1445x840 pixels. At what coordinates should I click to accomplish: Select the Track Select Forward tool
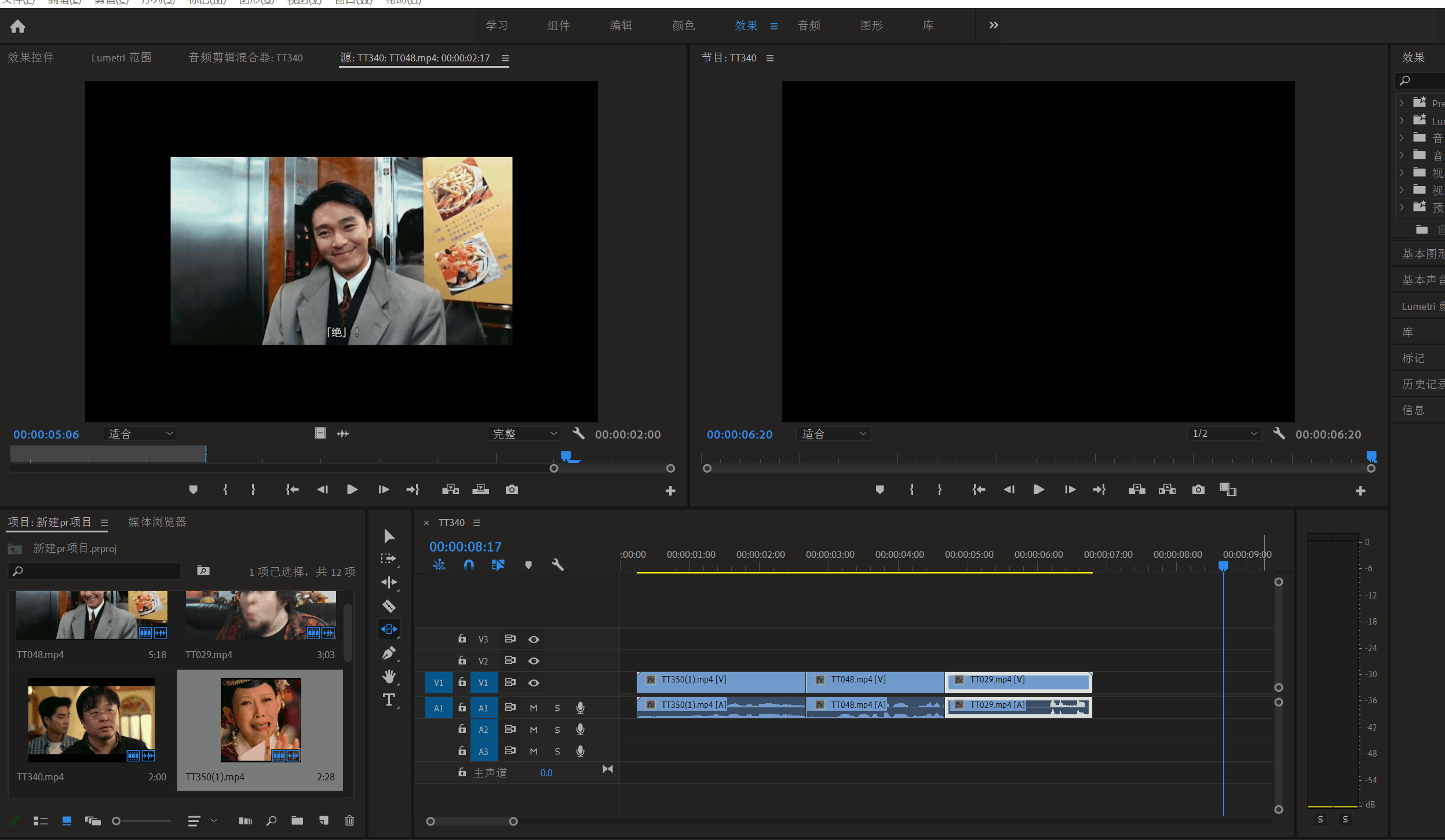pos(389,559)
